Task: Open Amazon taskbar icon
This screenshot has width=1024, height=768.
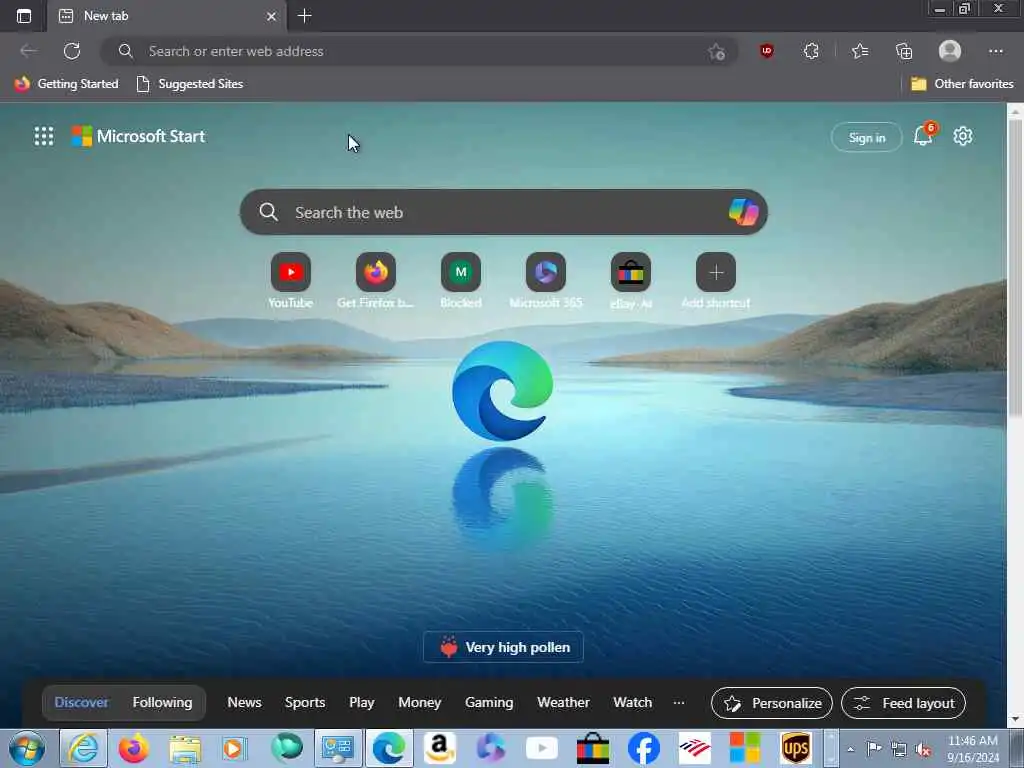Action: (x=440, y=748)
